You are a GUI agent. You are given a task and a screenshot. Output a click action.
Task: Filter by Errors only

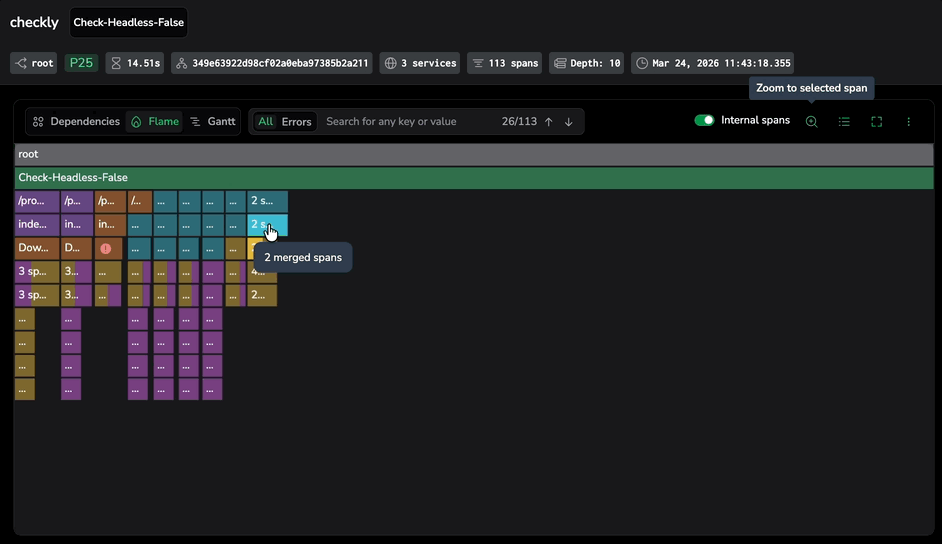tap(296, 122)
